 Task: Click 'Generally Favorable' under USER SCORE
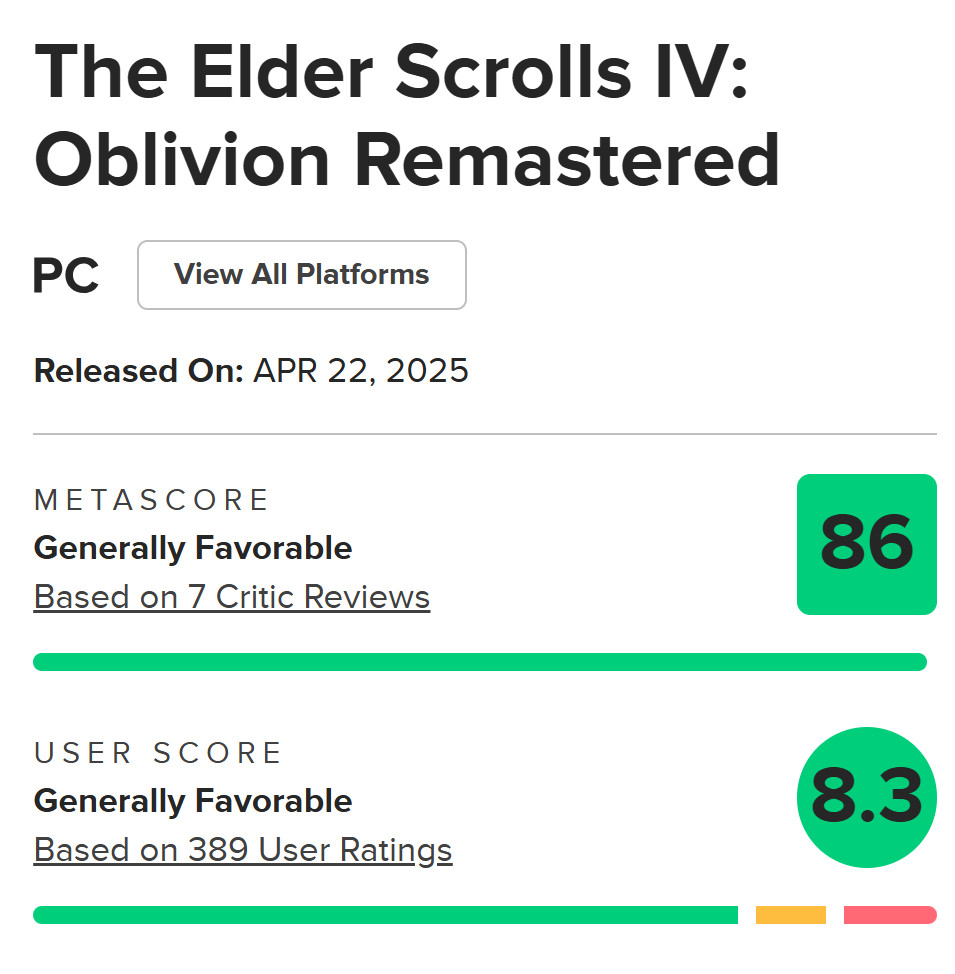[x=193, y=801]
